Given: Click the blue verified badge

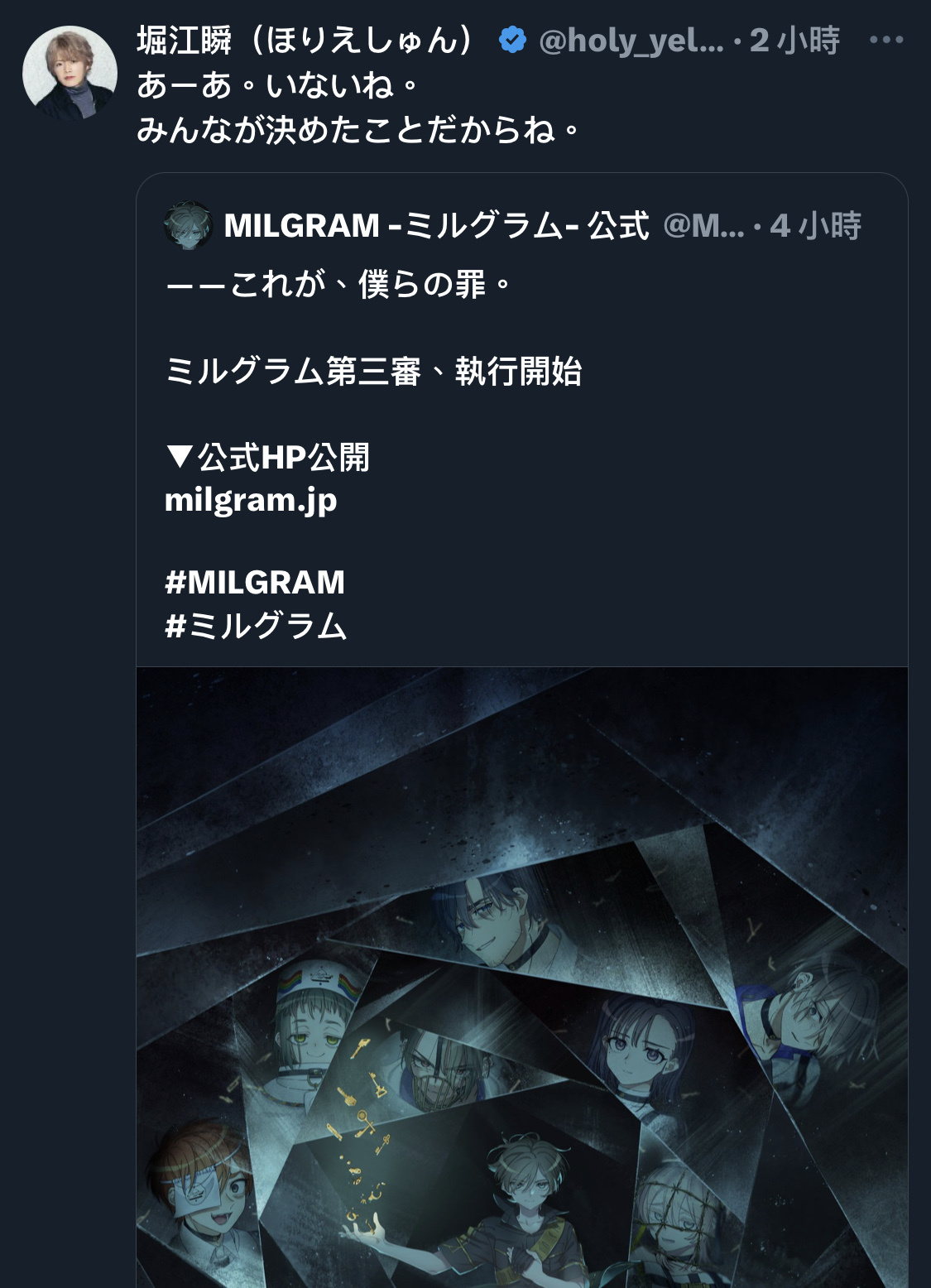Looking at the screenshot, I should (x=513, y=40).
